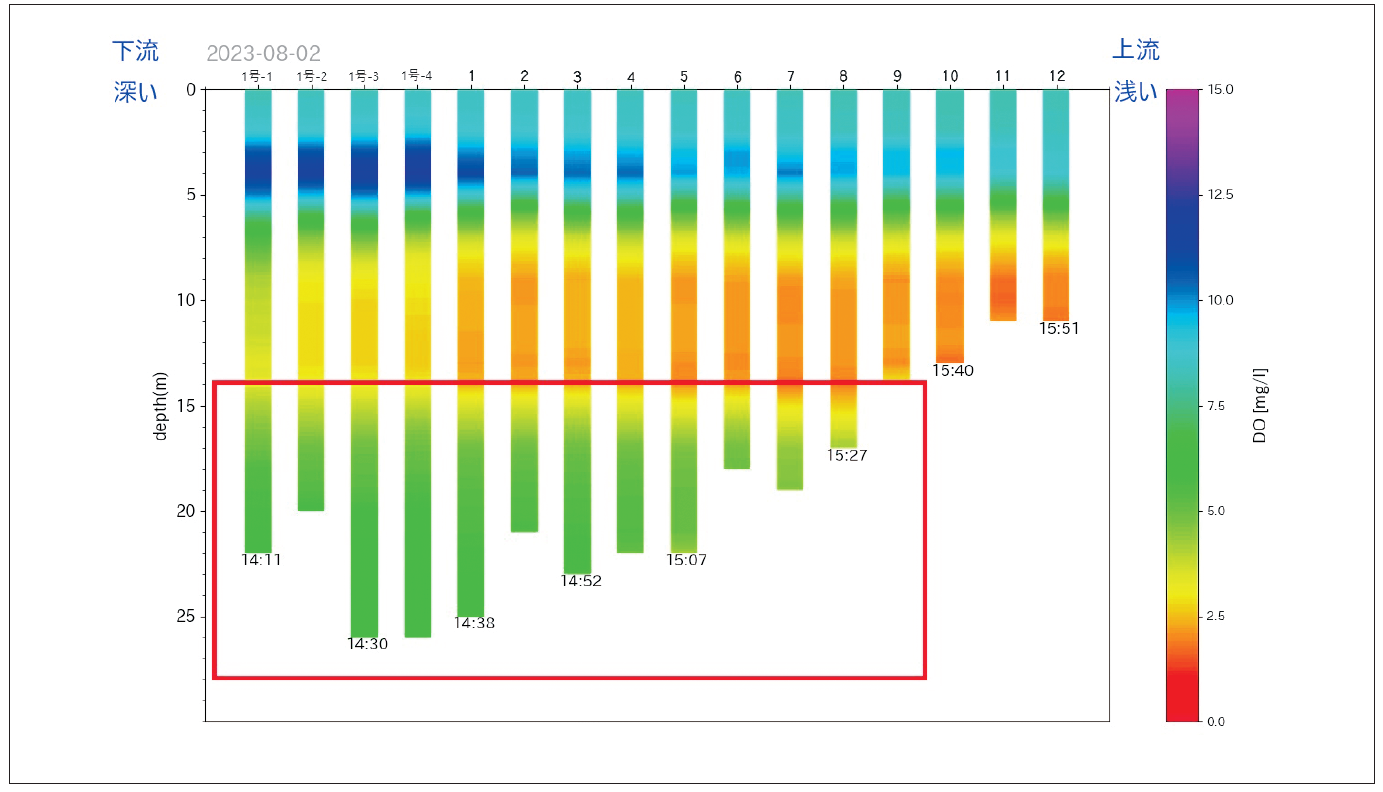This screenshot has width=1383, height=792.
Task: Select the 15:51 timestamp label
Action: click(x=1059, y=328)
